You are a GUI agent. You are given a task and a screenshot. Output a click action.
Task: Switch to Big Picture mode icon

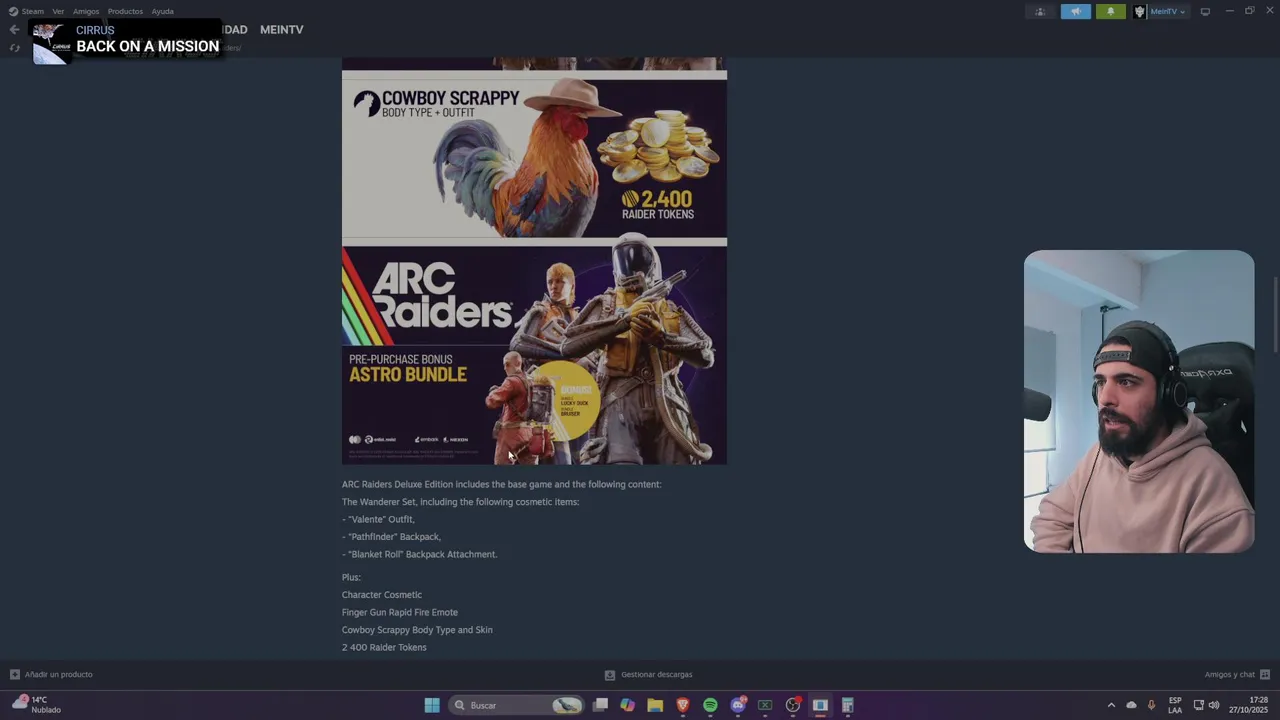1205,11
